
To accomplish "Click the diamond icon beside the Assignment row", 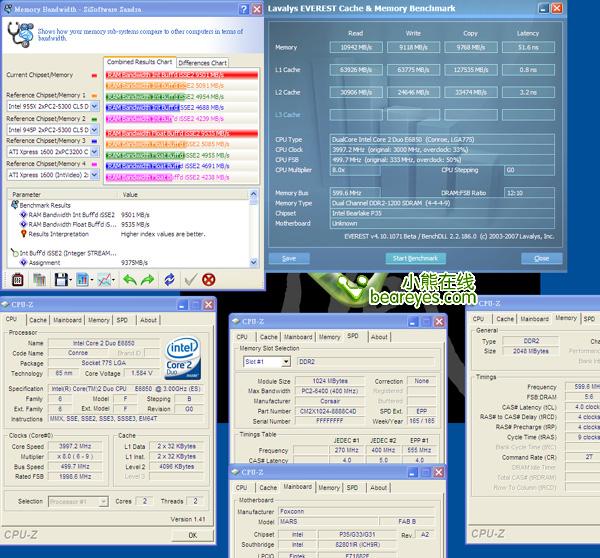I will tap(23, 263).
